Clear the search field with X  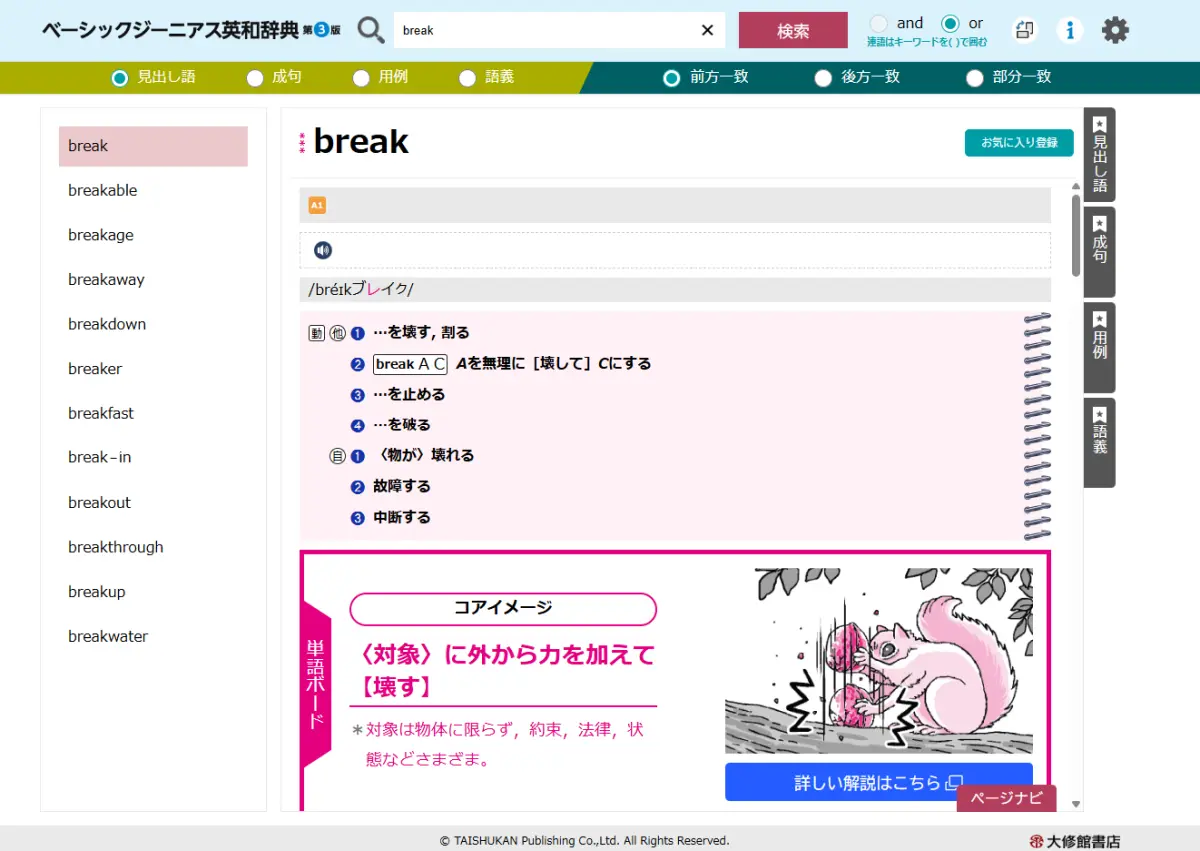(708, 30)
